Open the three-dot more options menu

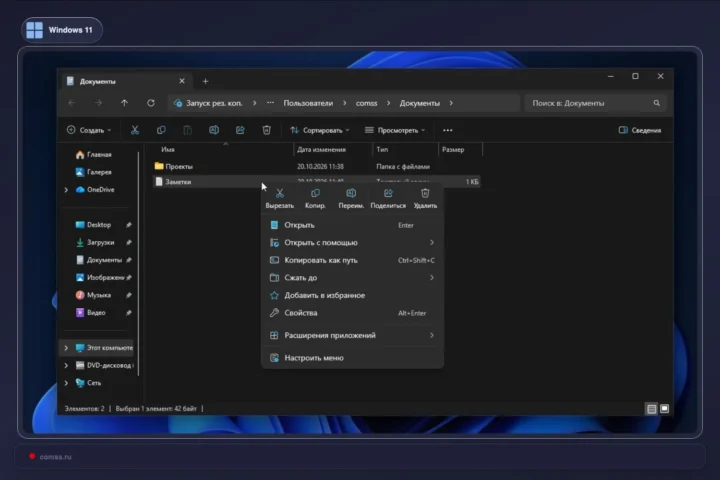[x=448, y=130]
